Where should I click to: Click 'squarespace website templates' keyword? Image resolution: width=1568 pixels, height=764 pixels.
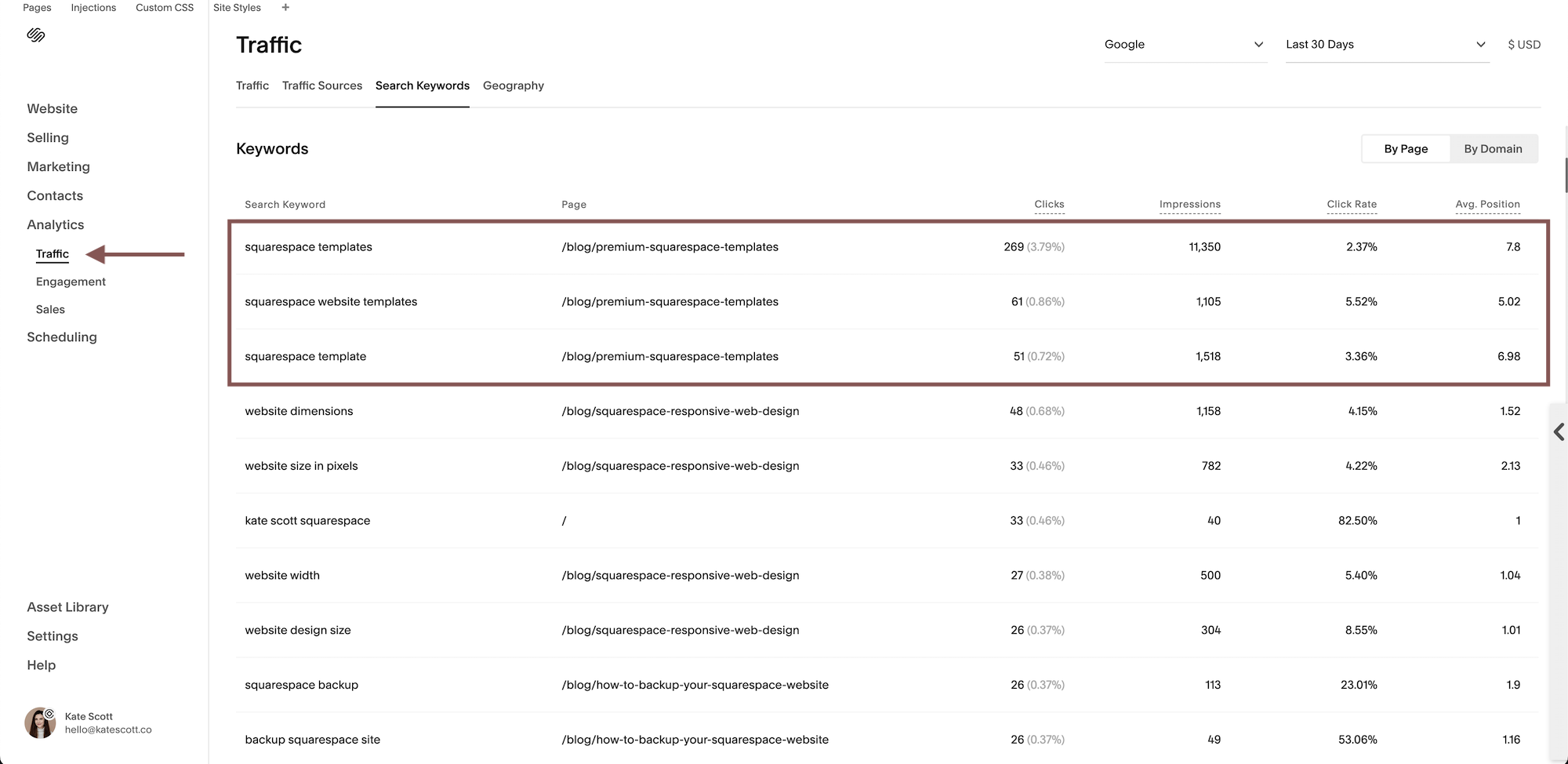pos(331,302)
